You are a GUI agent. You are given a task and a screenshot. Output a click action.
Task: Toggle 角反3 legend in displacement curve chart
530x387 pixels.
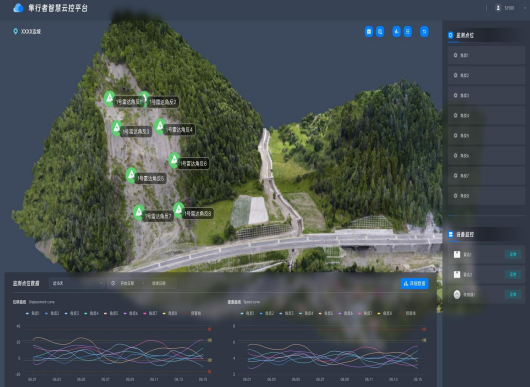(72, 313)
